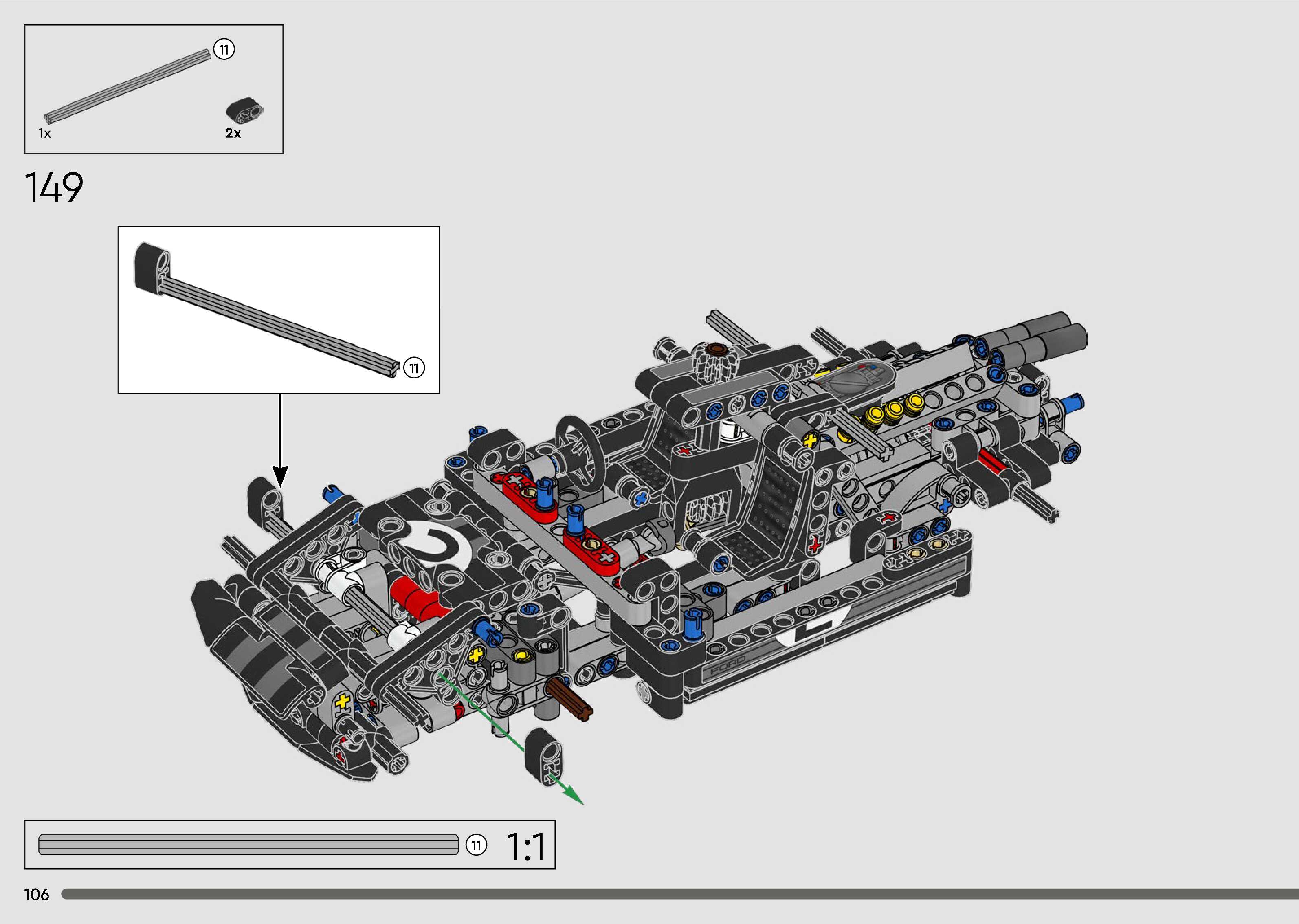
Task: Click the long grey axle in the parts box
Action: coord(128,86)
